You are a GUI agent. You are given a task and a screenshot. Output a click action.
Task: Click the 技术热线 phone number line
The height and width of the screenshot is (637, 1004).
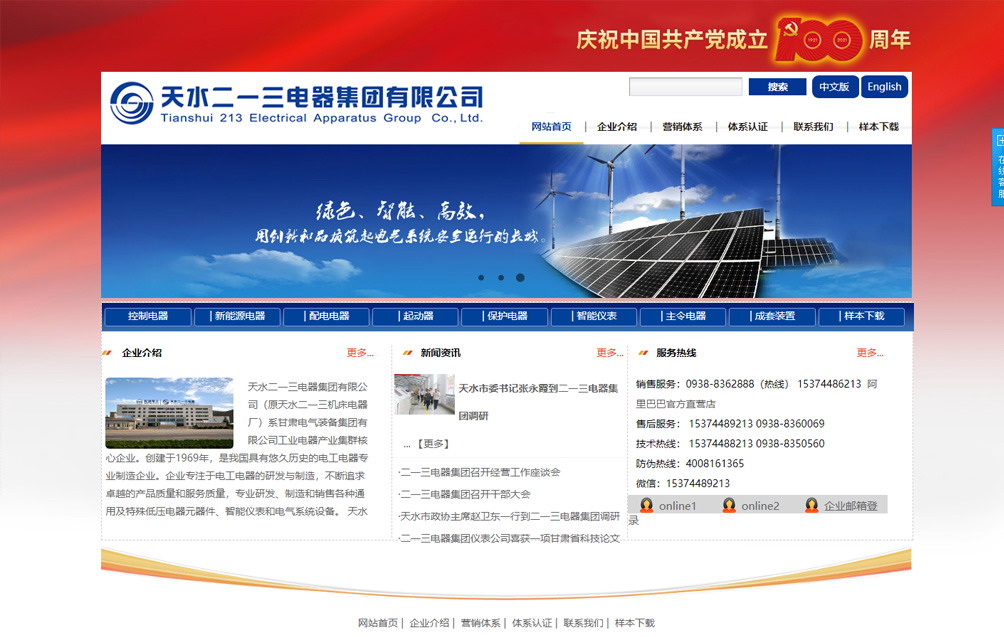tap(730, 444)
